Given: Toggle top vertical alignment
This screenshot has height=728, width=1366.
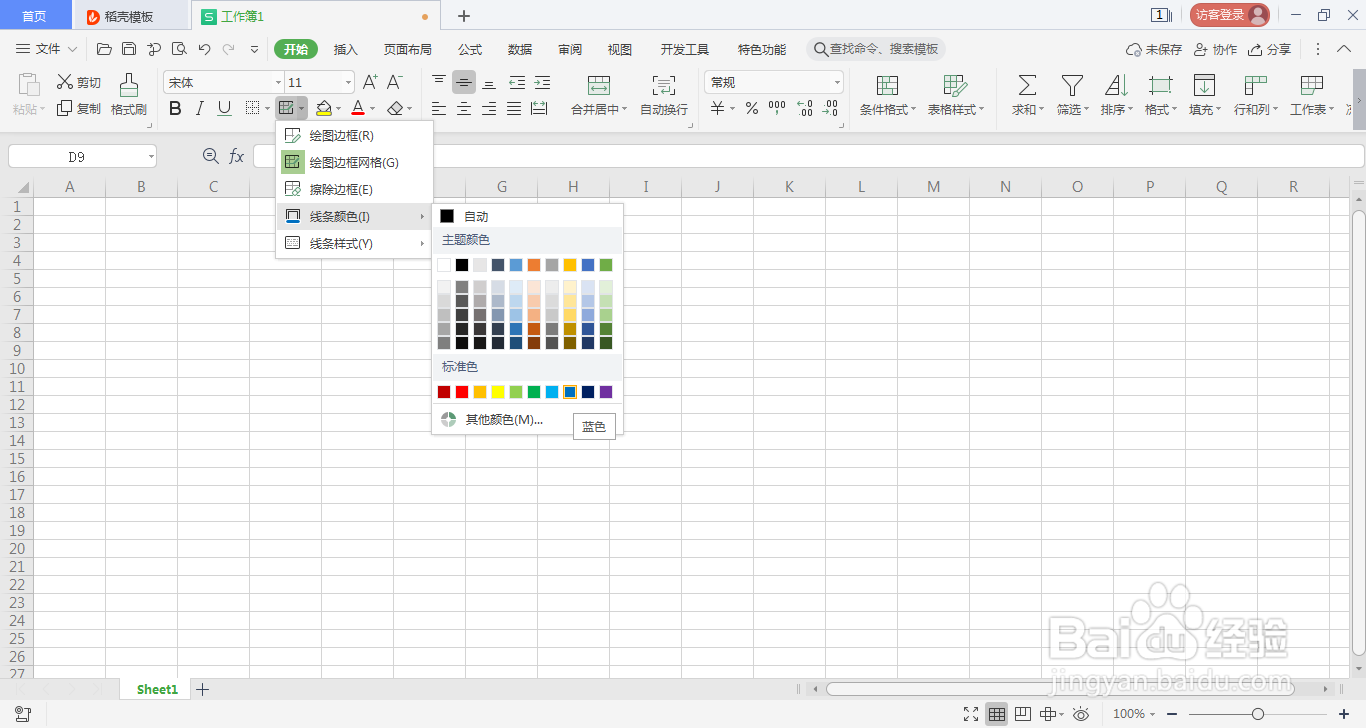Looking at the screenshot, I should pos(439,82).
